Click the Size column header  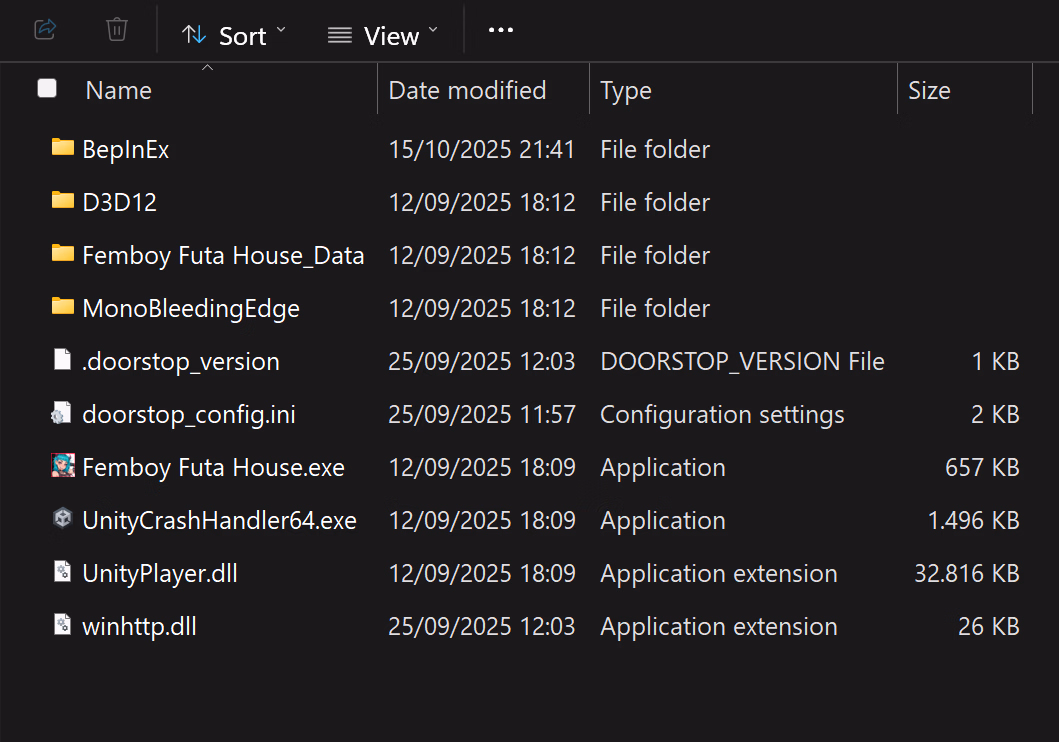(x=929, y=91)
